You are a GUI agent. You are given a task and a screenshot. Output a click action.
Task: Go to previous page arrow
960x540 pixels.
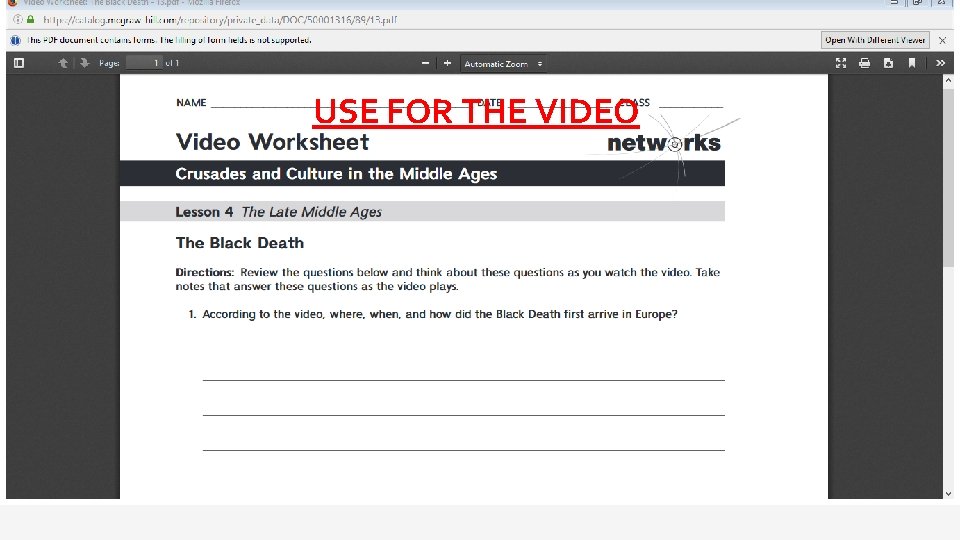[x=62, y=63]
